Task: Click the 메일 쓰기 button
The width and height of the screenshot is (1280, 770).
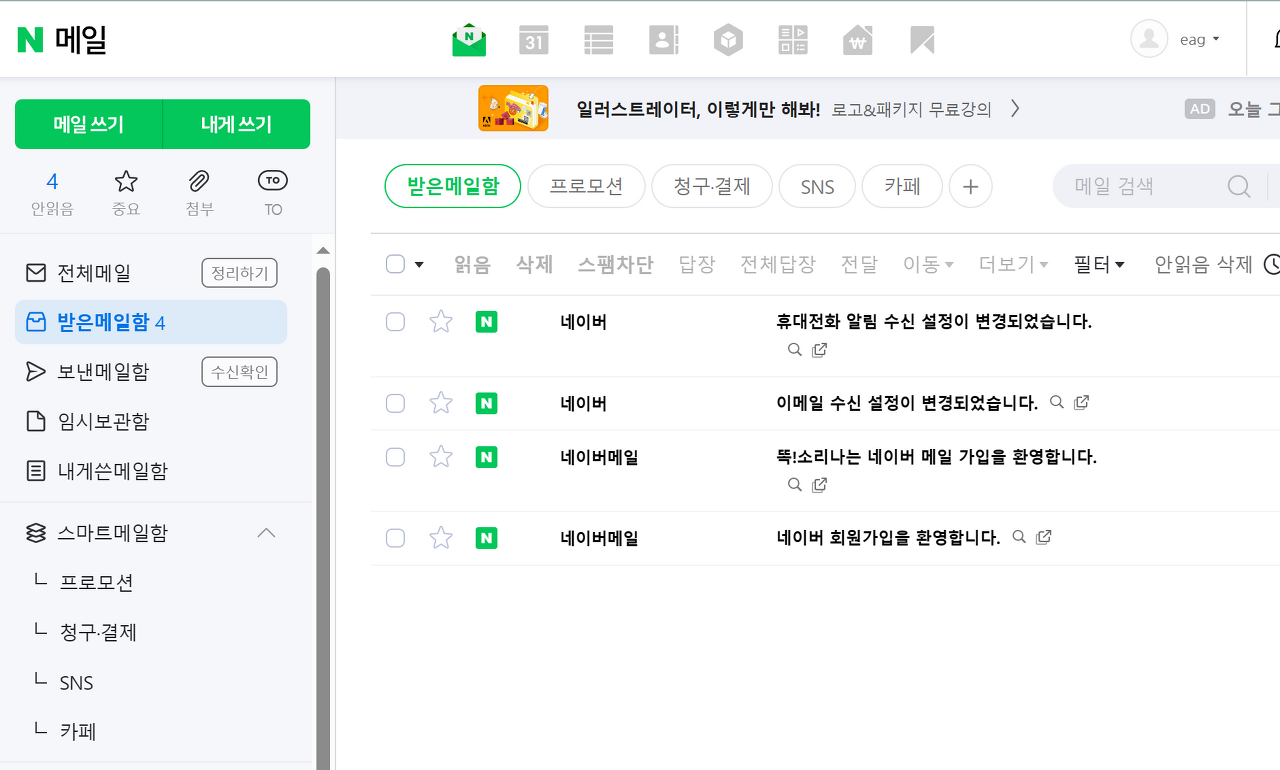Action: [x=89, y=124]
